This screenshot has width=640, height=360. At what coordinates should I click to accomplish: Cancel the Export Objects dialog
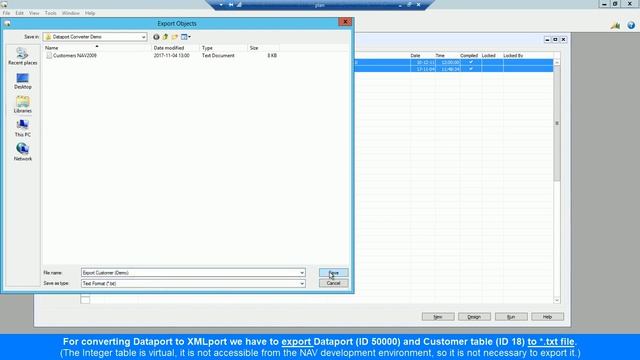[x=333, y=283]
